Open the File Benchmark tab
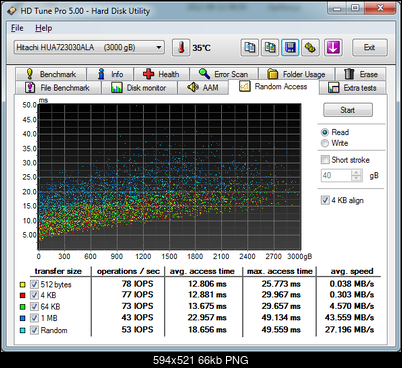Screen dimensions: 402x368 pos(58,88)
